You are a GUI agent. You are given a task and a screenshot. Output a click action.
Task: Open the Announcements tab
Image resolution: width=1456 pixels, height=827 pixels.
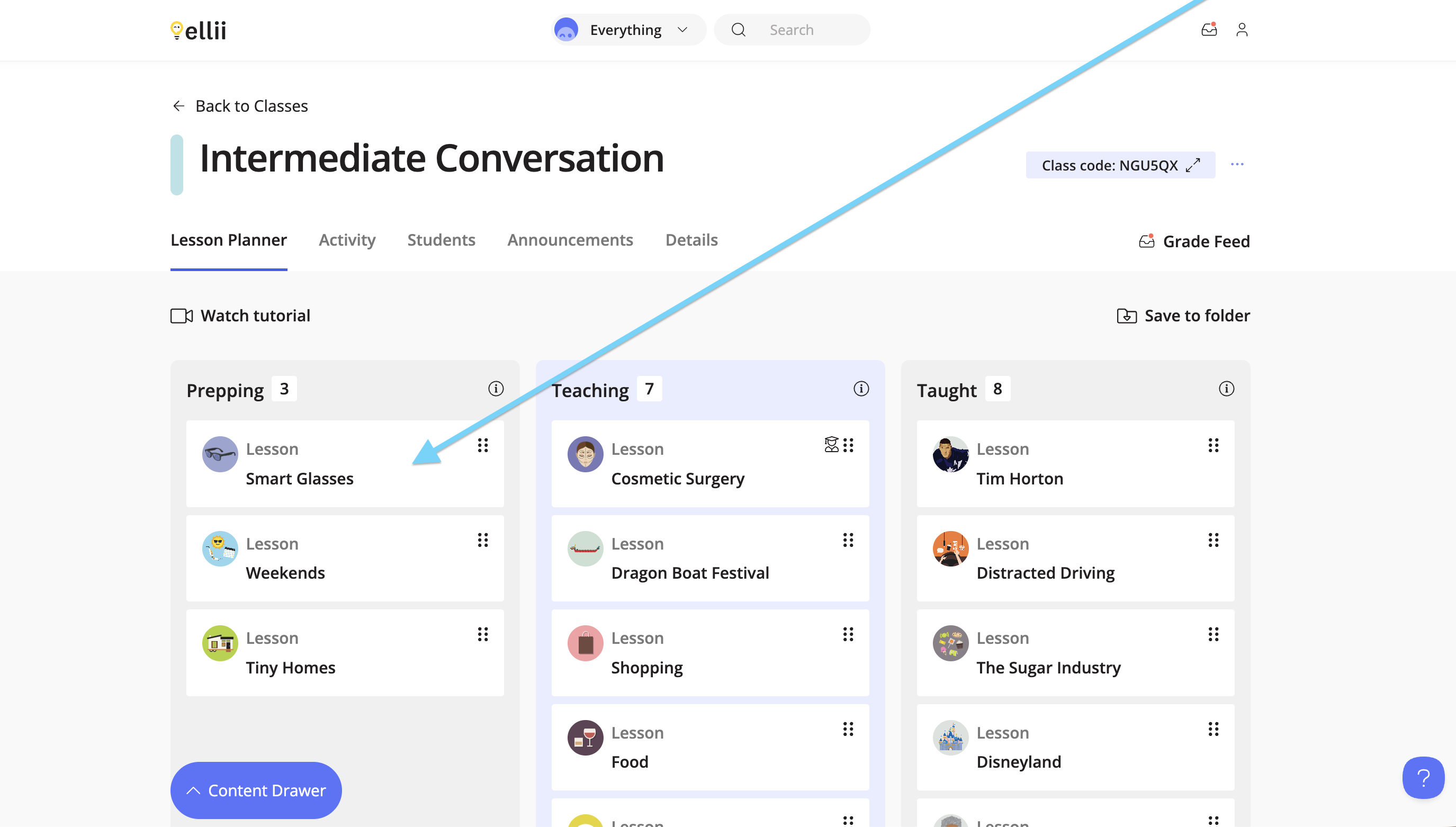click(x=570, y=240)
